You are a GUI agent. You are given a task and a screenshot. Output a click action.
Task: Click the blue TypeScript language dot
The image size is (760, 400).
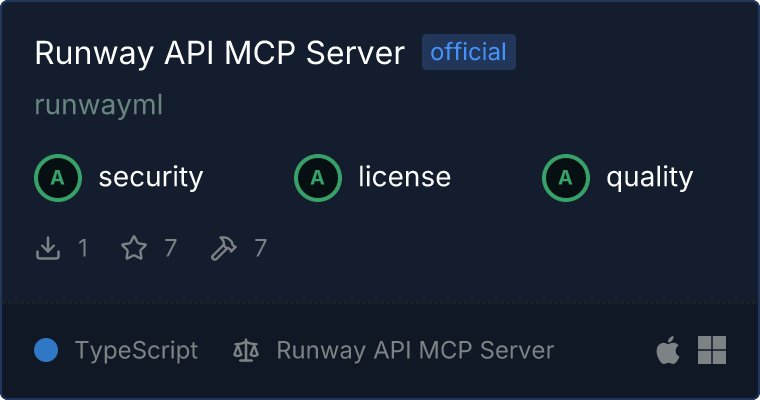click(x=46, y=350)
